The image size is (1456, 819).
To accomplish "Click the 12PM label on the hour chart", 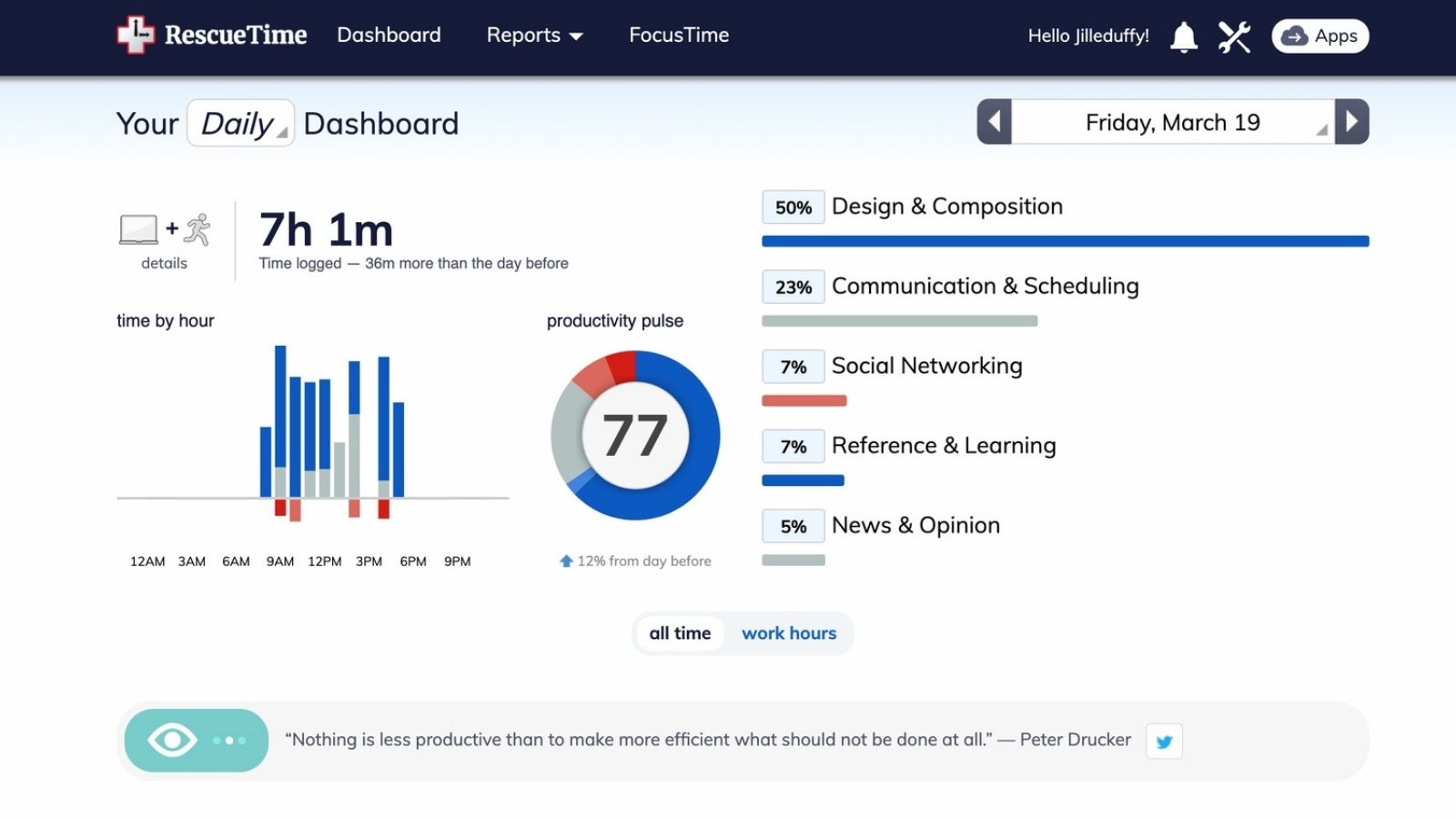I will 325,561.
